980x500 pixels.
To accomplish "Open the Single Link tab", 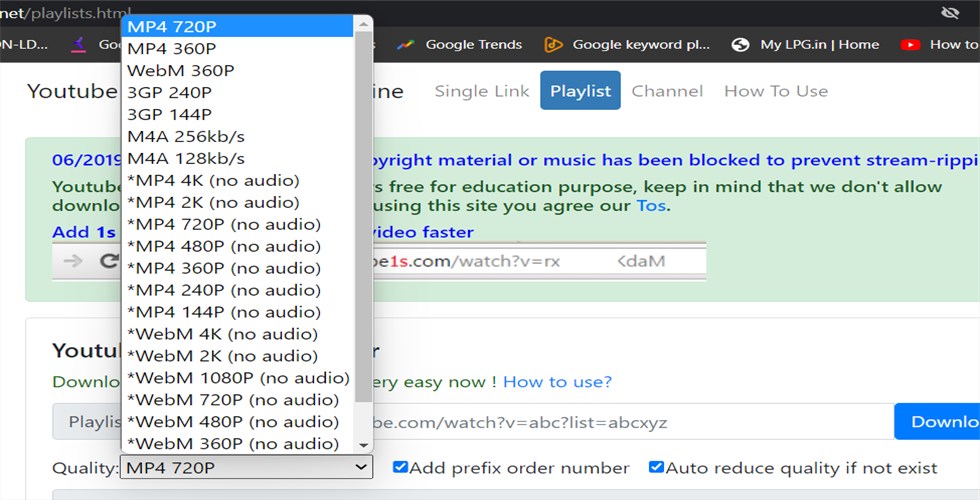I will point(482,91).
